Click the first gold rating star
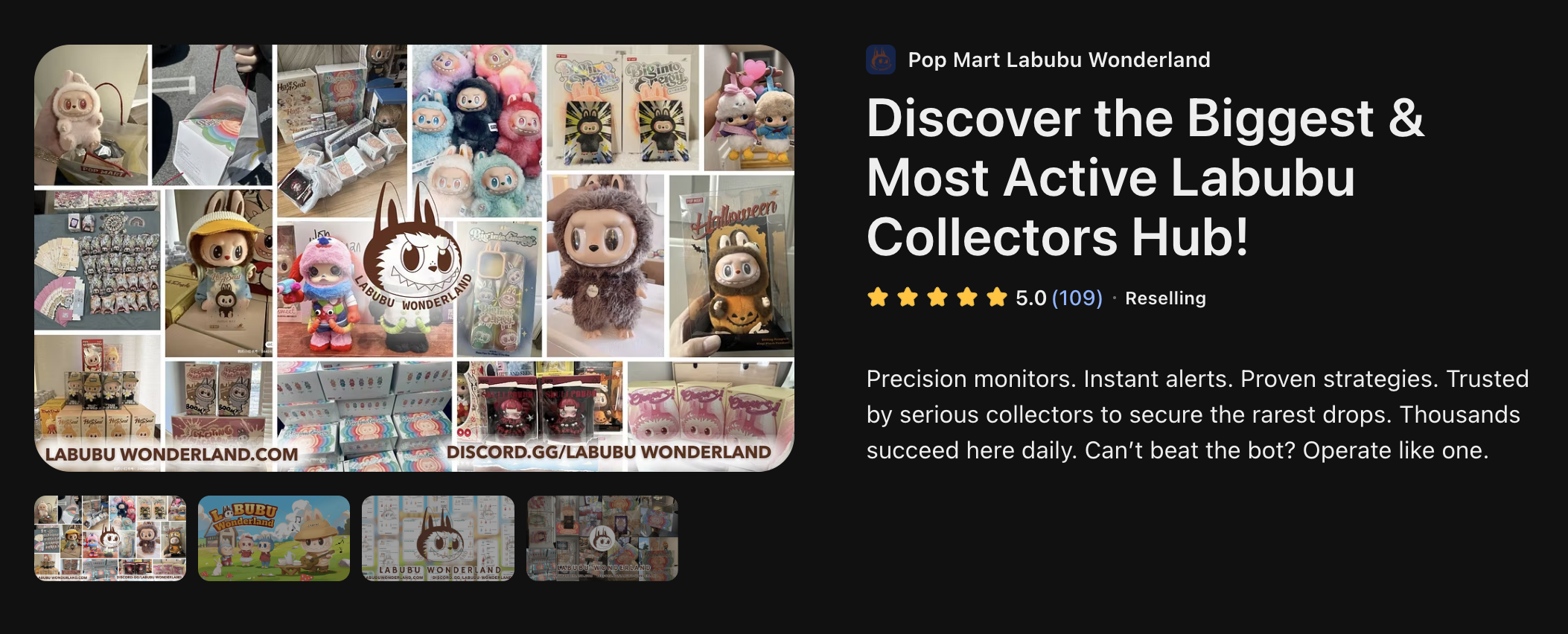The image size is (1568, 634). click(x=878, y=298)
